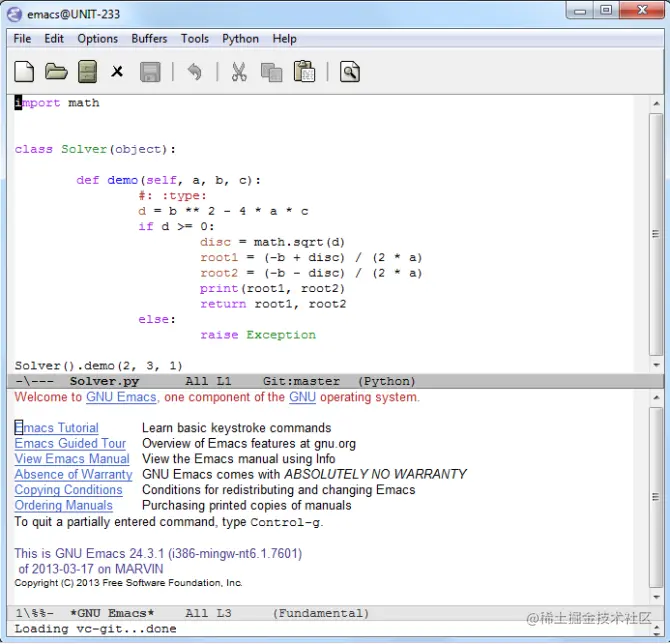This screenshot has width=670, height=644.
Task: Click 'All L1' position indicator in the mode line
Action: point(208,381)
